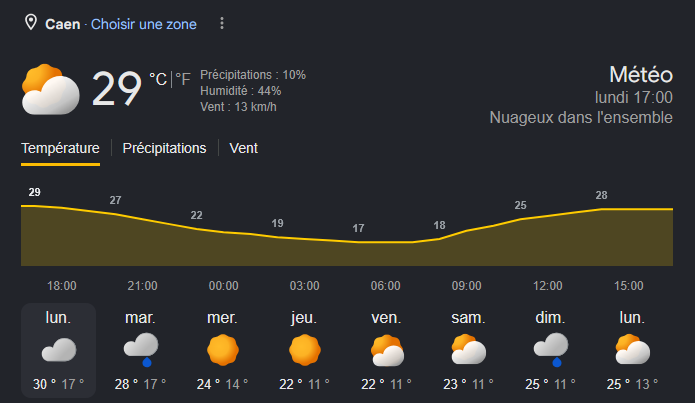The width and height of the screenshot is (695, 403).
Task: Open the three-dot more options menu
Action: (222, 23)
